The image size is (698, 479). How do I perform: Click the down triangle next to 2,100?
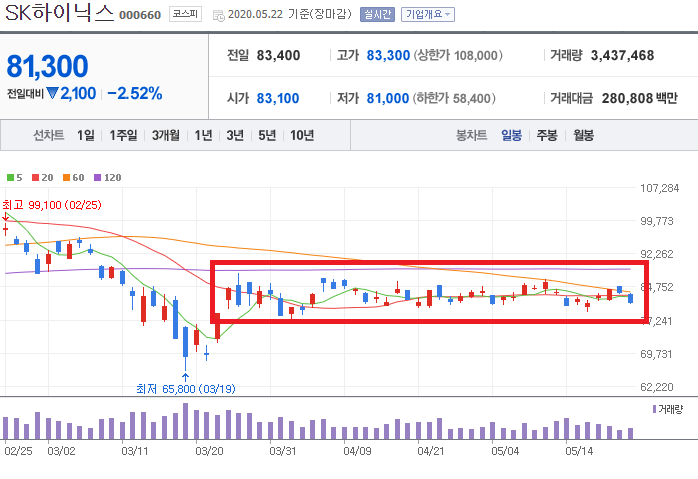pos(53,93)
